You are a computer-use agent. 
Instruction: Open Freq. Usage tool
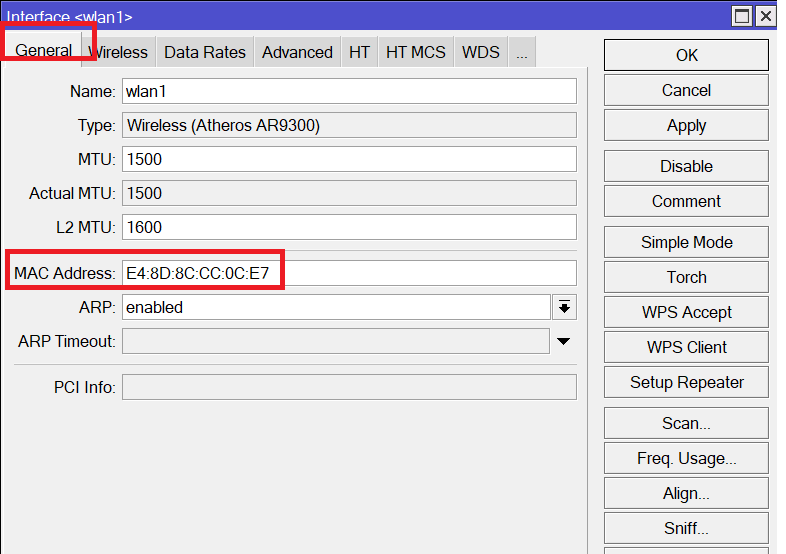point(686,458)
